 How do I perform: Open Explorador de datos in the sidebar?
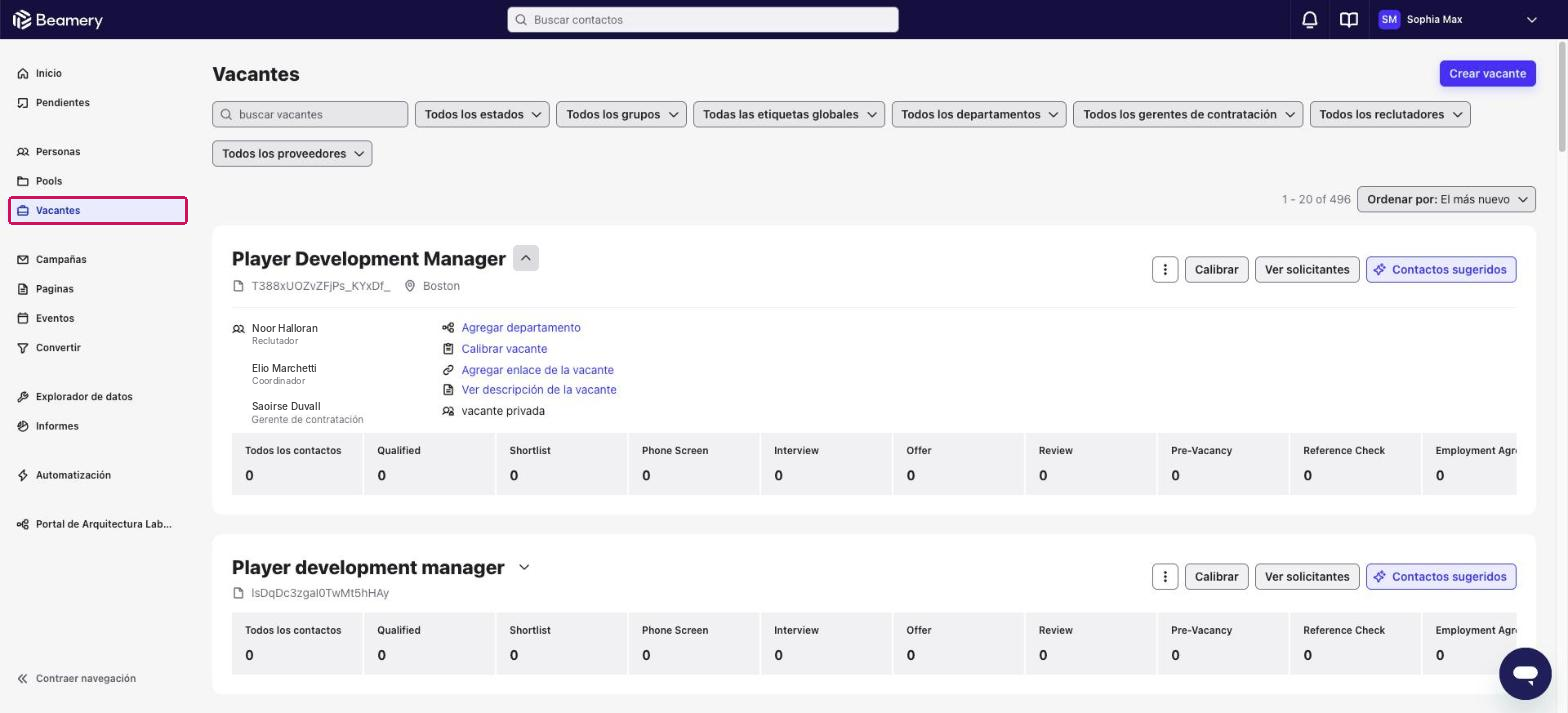[84, 397]
